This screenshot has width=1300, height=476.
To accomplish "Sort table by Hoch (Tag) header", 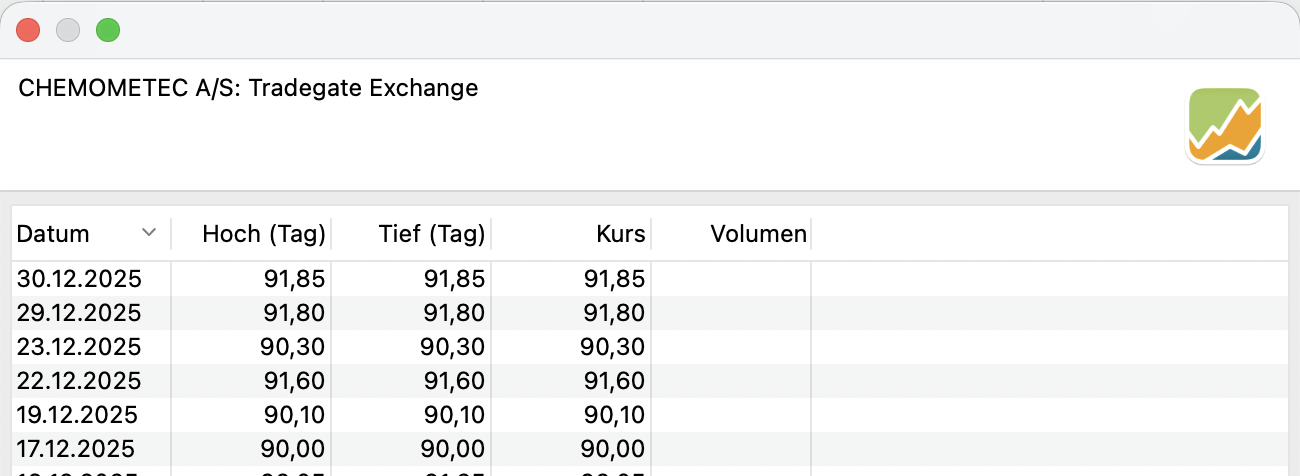I will point(264,234).
